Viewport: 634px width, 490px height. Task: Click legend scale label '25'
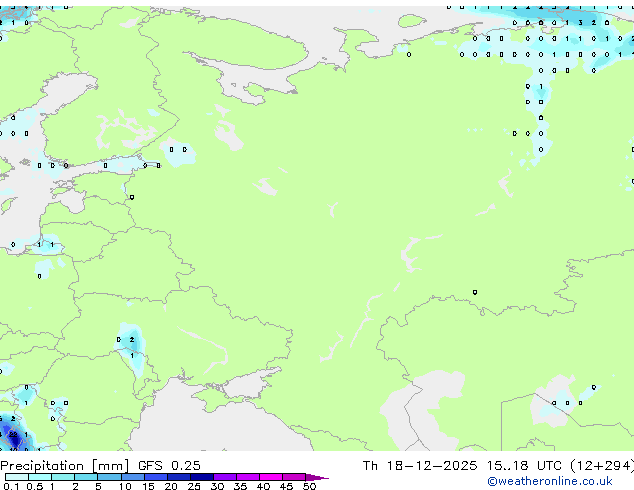[x=194, y=486]
